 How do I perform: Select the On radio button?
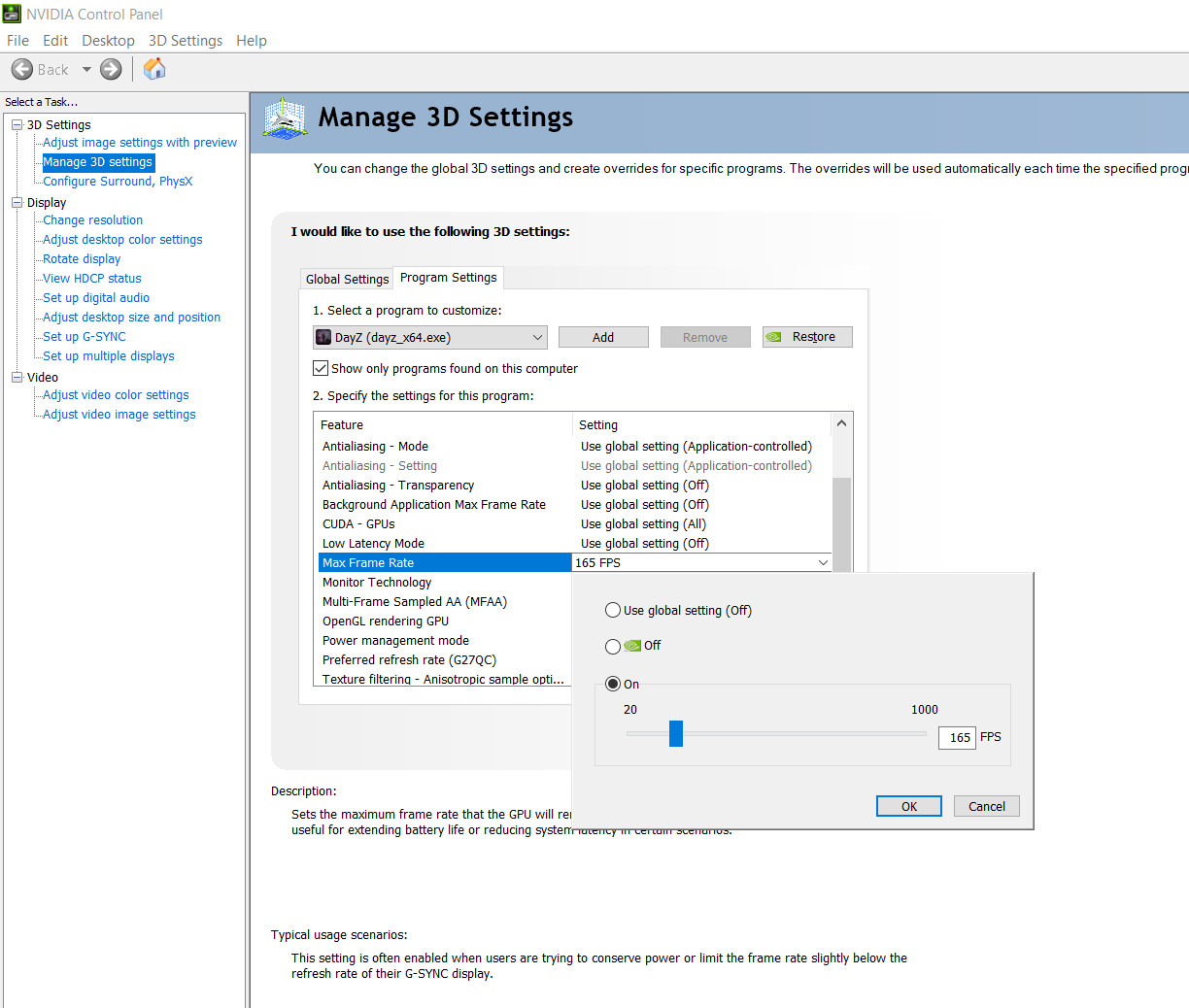(x=613, y=684)
